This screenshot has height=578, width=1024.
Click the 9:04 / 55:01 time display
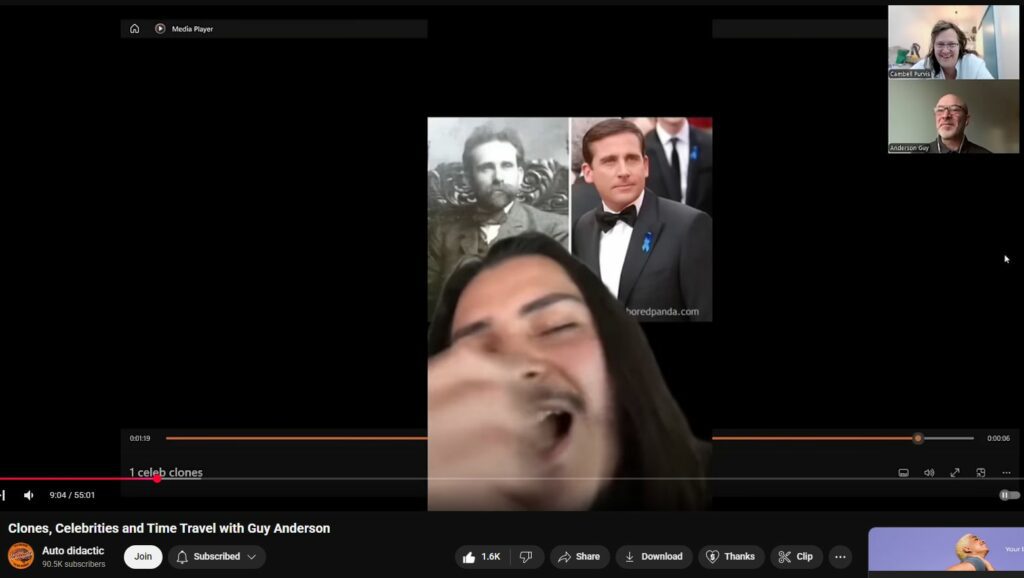point(72,495)
